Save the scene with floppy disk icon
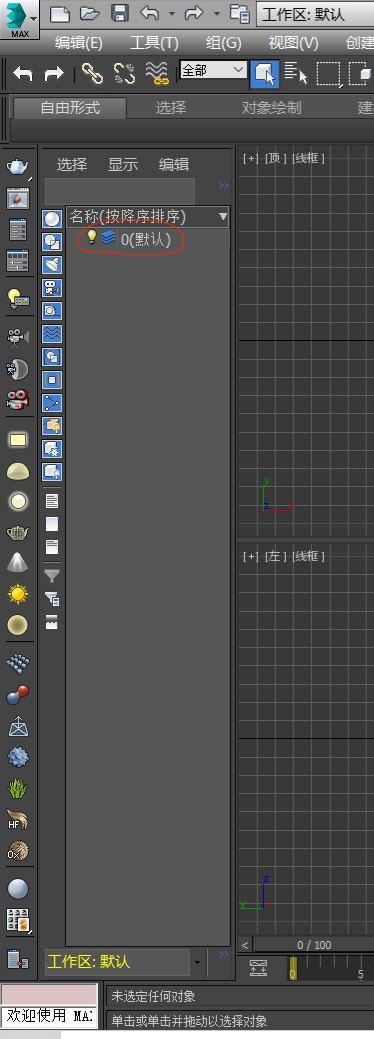Image resolution: width=374 pixels, height=1039 pixels. (x=119, y=13)
